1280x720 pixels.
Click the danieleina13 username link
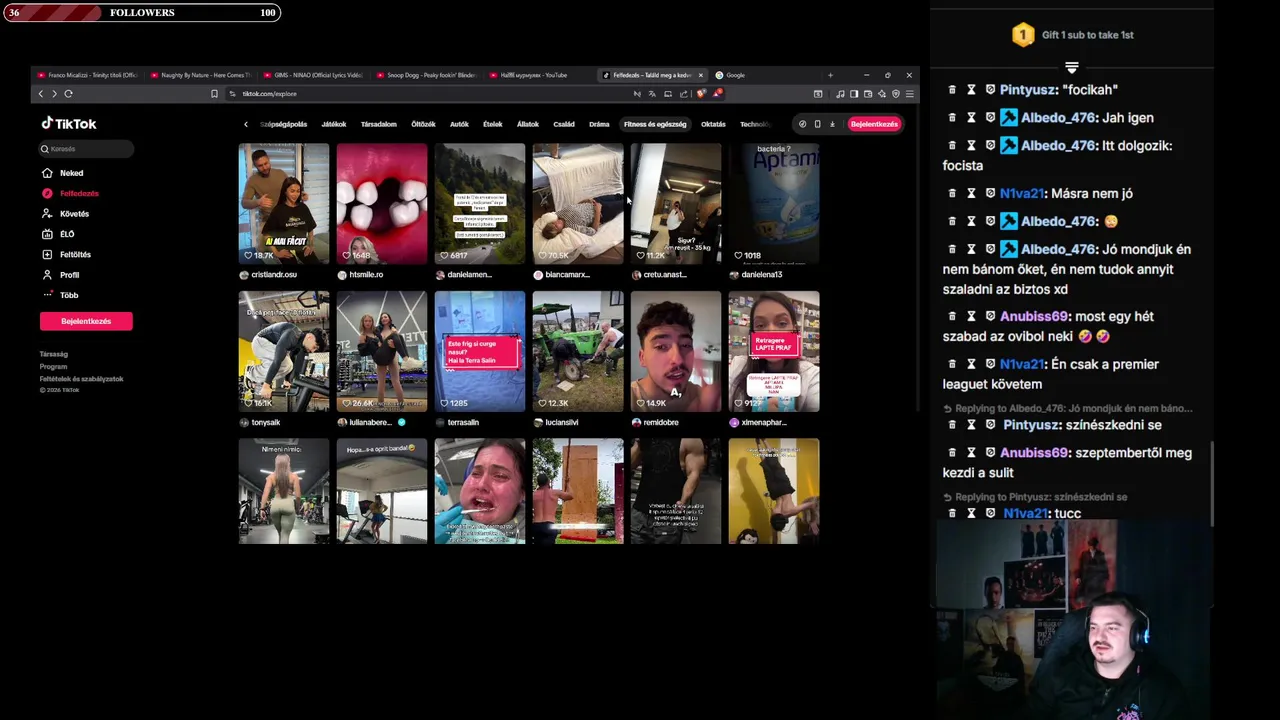[761, 275]
